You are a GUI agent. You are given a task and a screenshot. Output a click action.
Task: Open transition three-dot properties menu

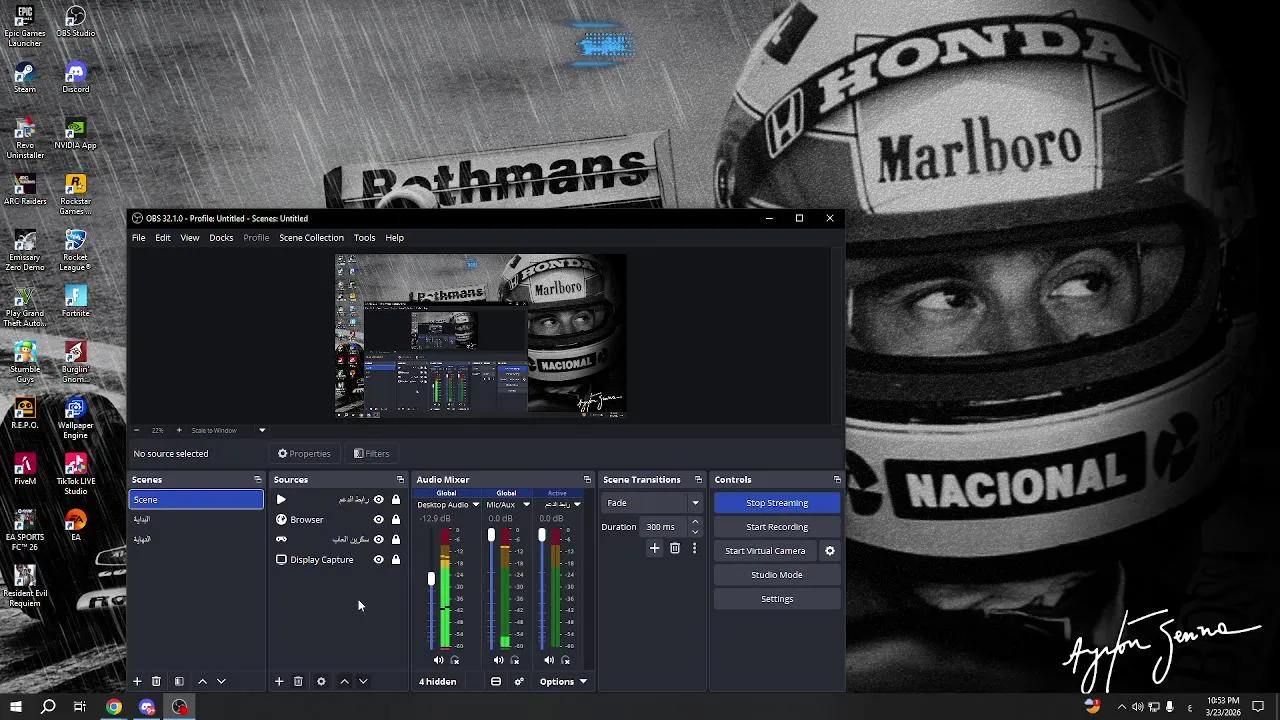(x=694, y=548)
